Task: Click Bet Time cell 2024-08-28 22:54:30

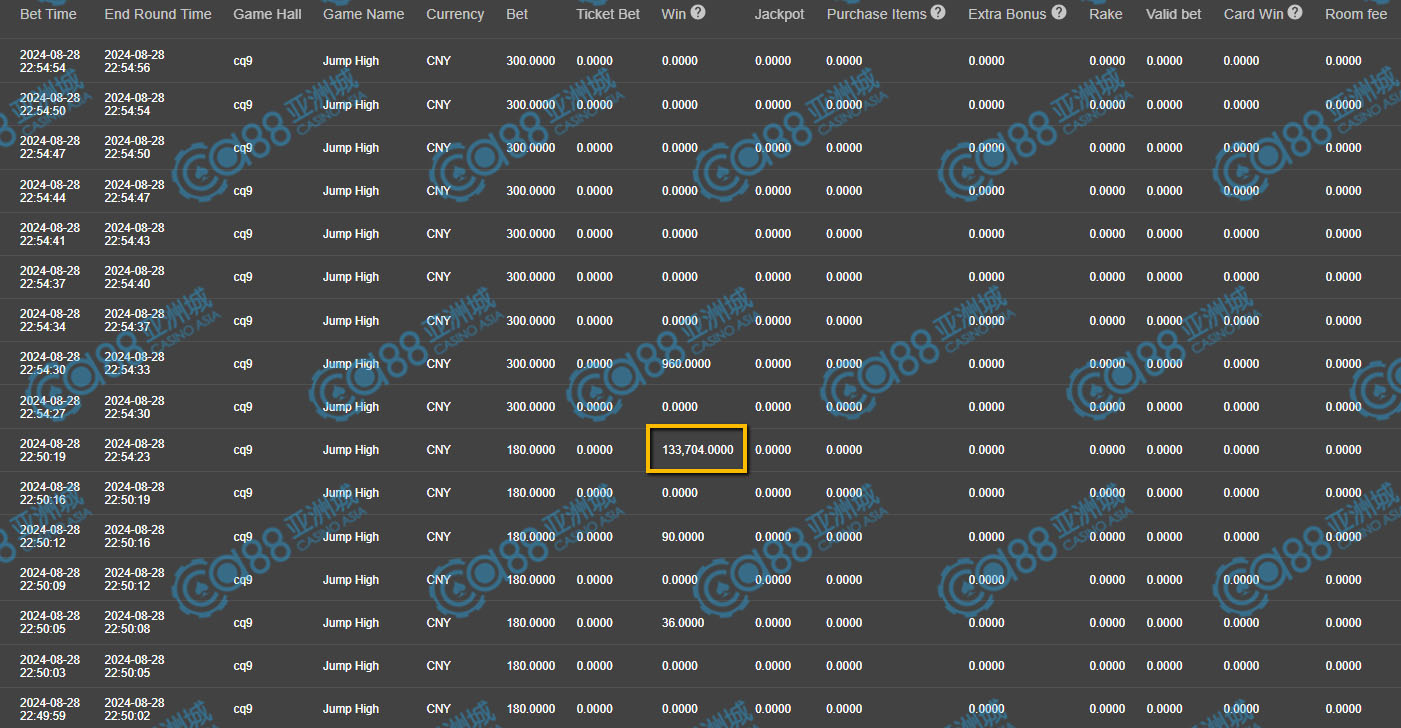Action: coord(50,363)
